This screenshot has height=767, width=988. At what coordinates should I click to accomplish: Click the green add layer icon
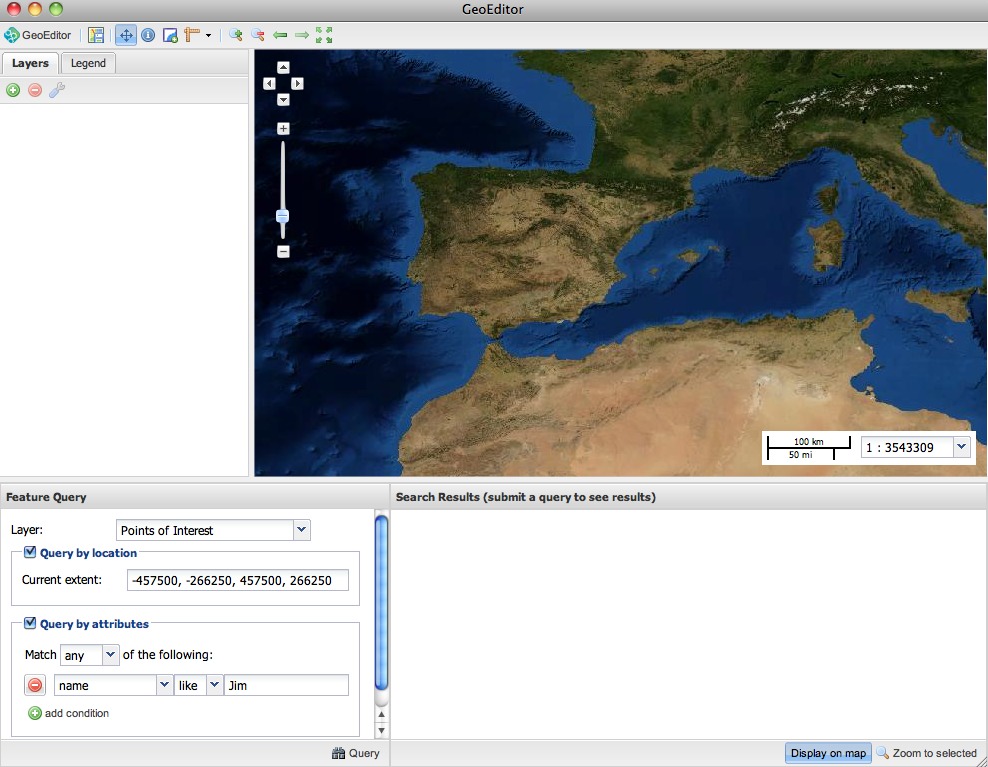click(13, 91)
